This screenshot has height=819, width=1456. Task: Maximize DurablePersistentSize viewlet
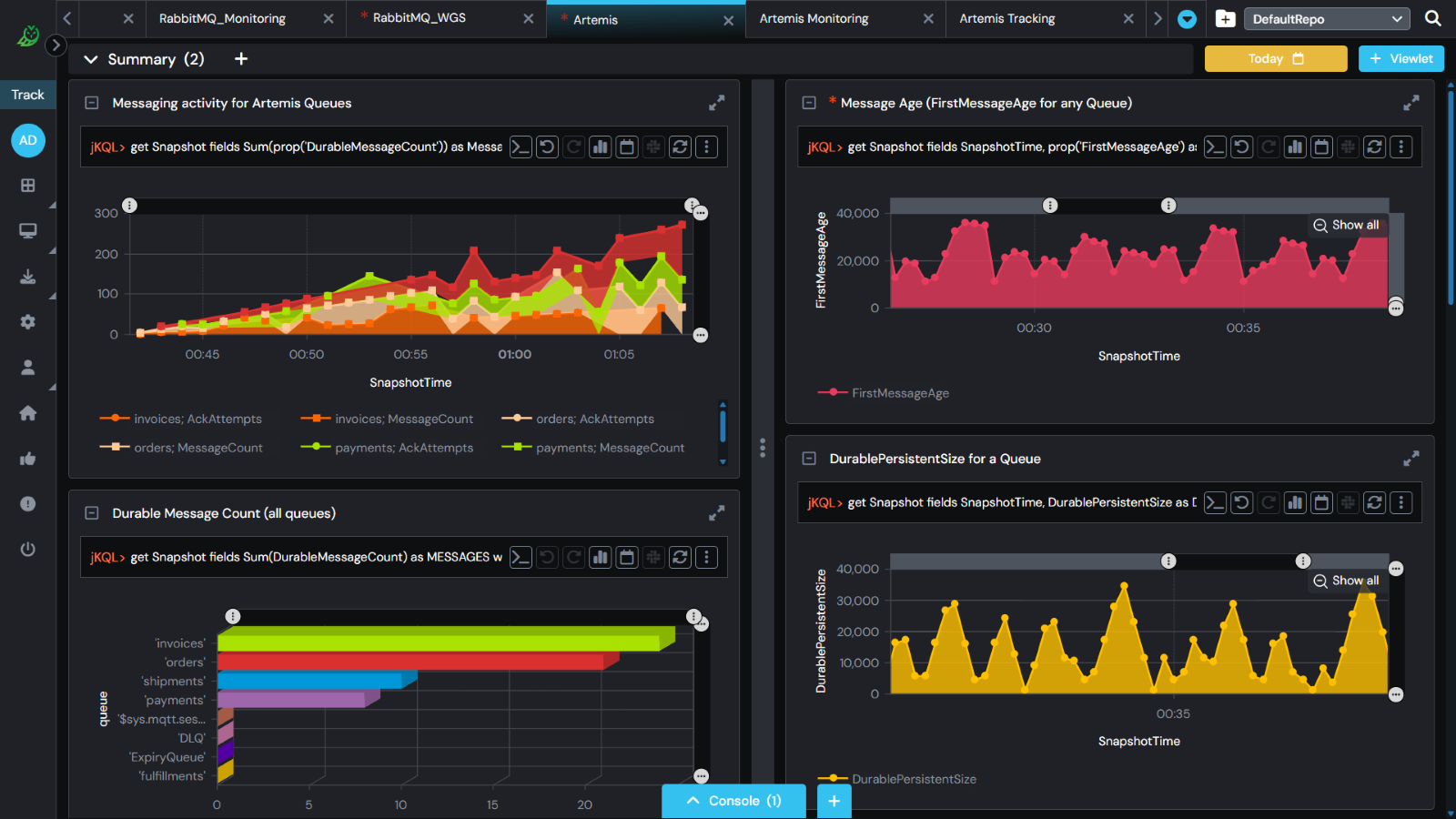[x=1411, y=459]
